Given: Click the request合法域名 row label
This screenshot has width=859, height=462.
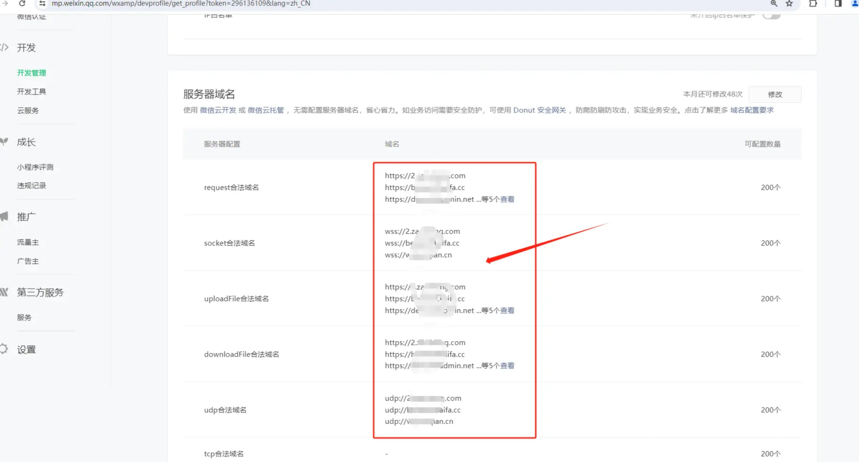Looking at the screenshot, I should click(x=231, y=187).
